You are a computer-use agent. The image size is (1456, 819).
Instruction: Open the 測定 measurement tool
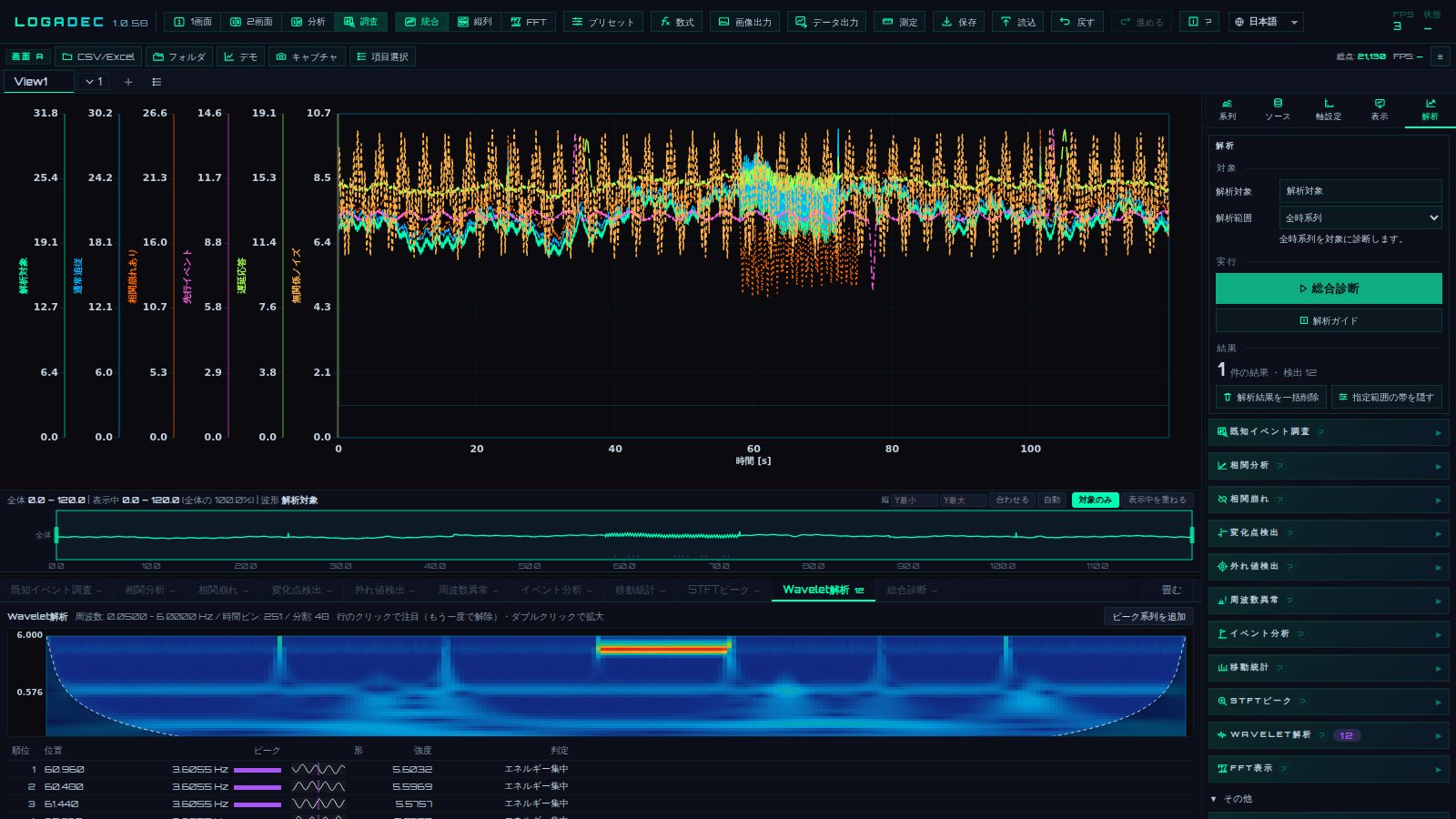tap(900, 22)
